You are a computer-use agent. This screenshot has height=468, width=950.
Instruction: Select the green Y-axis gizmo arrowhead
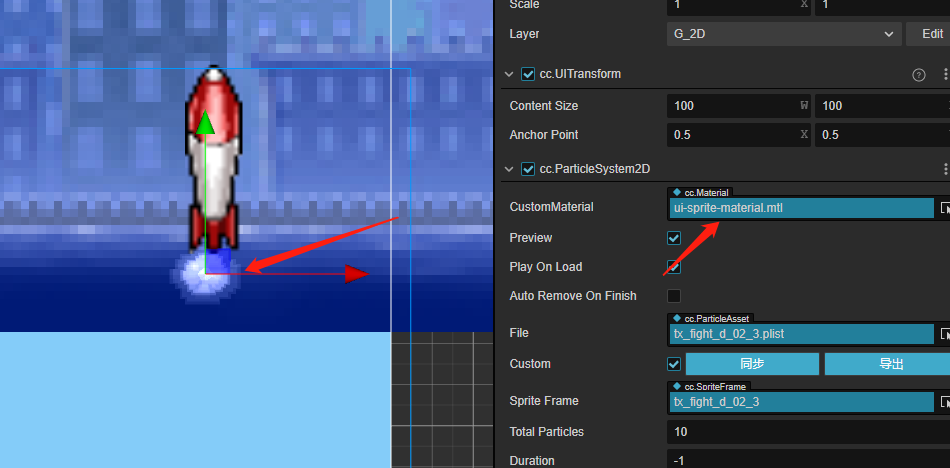(x=206, y=122)
